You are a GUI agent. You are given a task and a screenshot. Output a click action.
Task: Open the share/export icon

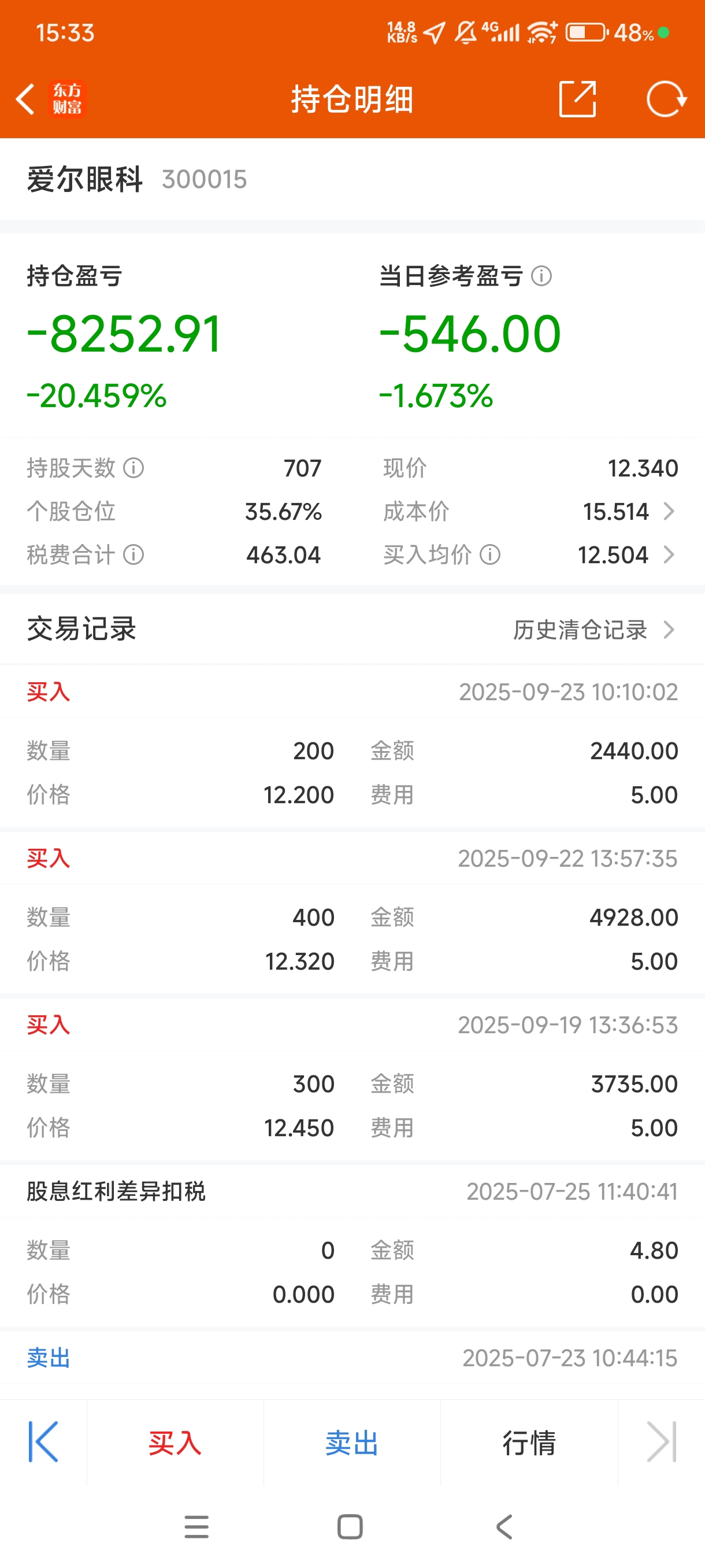pos(577,99)
